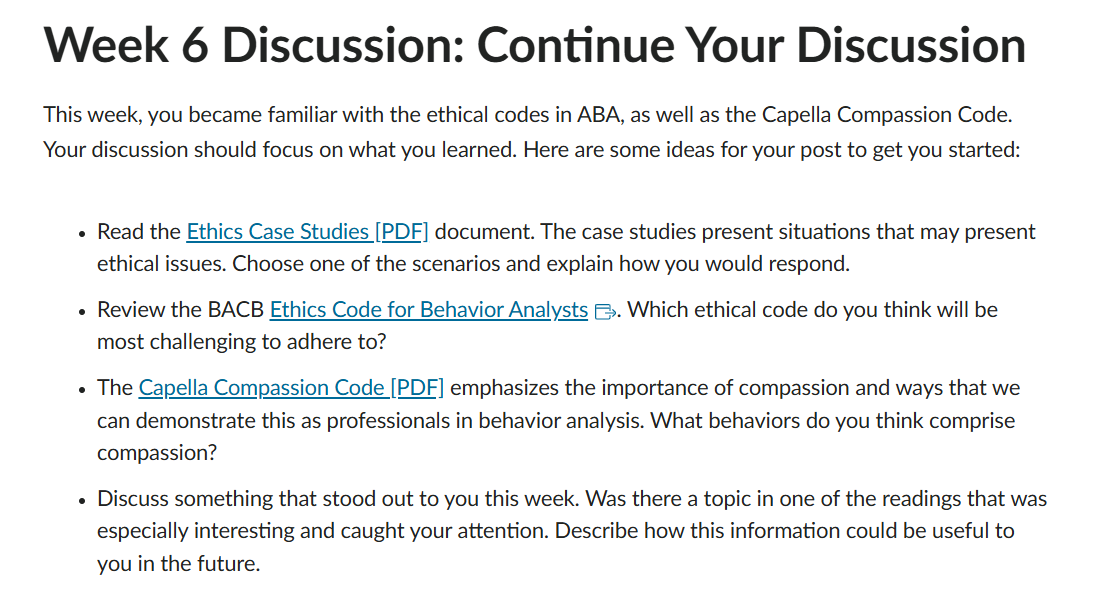Open Ethics Code for Behavior Analysts link
Viewport: 1120px width, 614px height.
pos(429,310)
